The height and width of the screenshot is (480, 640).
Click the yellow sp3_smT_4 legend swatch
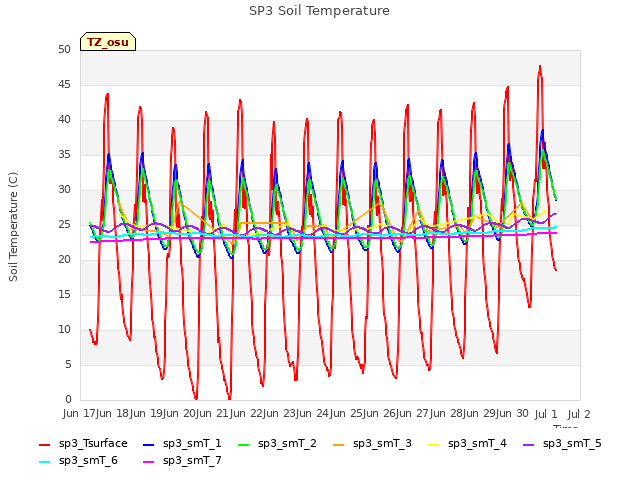[433, 444]
